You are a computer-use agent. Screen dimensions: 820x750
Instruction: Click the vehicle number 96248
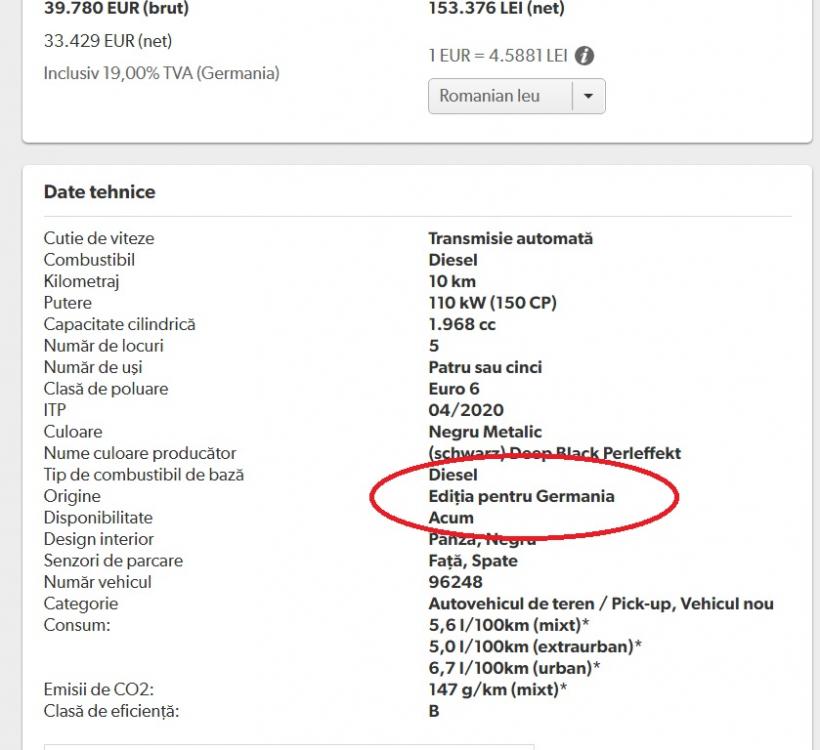point(455,582)
